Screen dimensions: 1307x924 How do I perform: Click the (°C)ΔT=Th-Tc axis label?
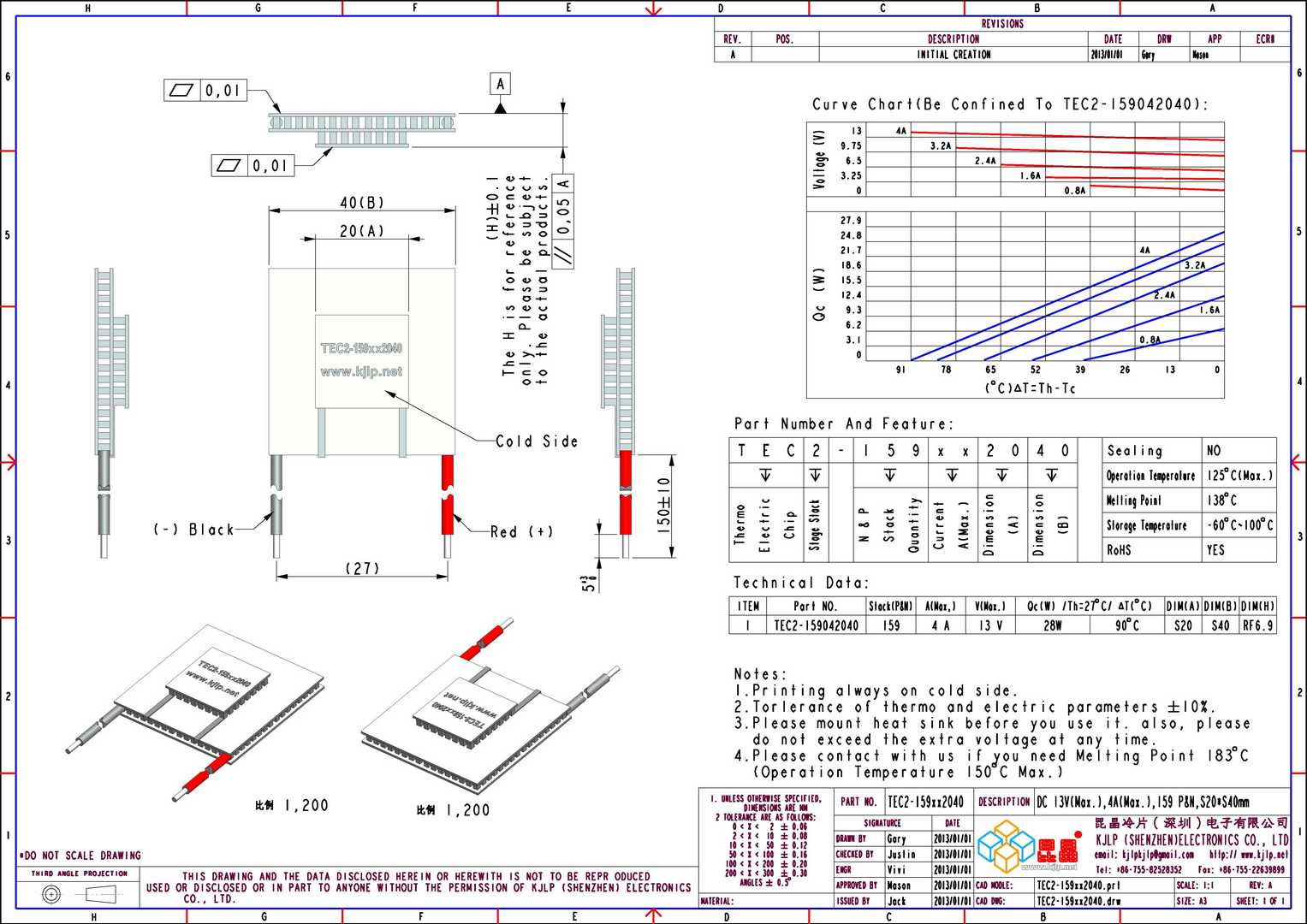[x=1030, y=388]
